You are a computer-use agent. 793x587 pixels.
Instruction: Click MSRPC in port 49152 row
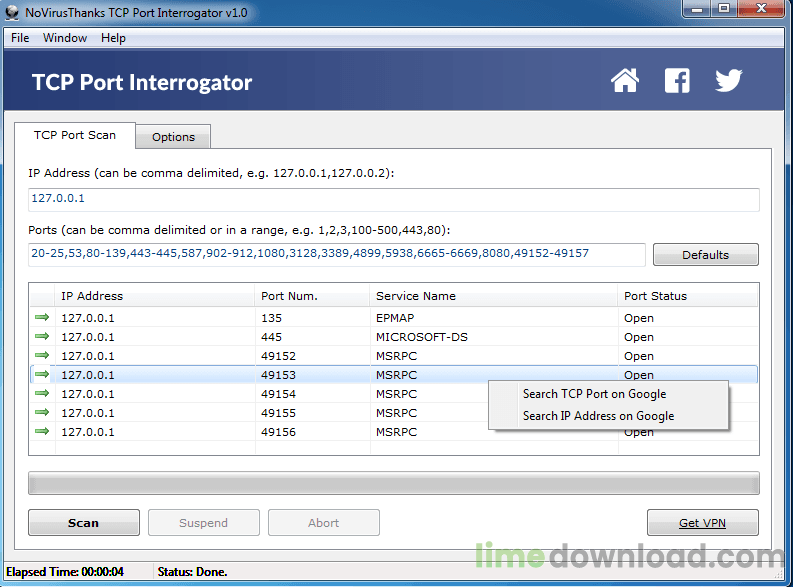pyautogui.click(x=396, y=356)
